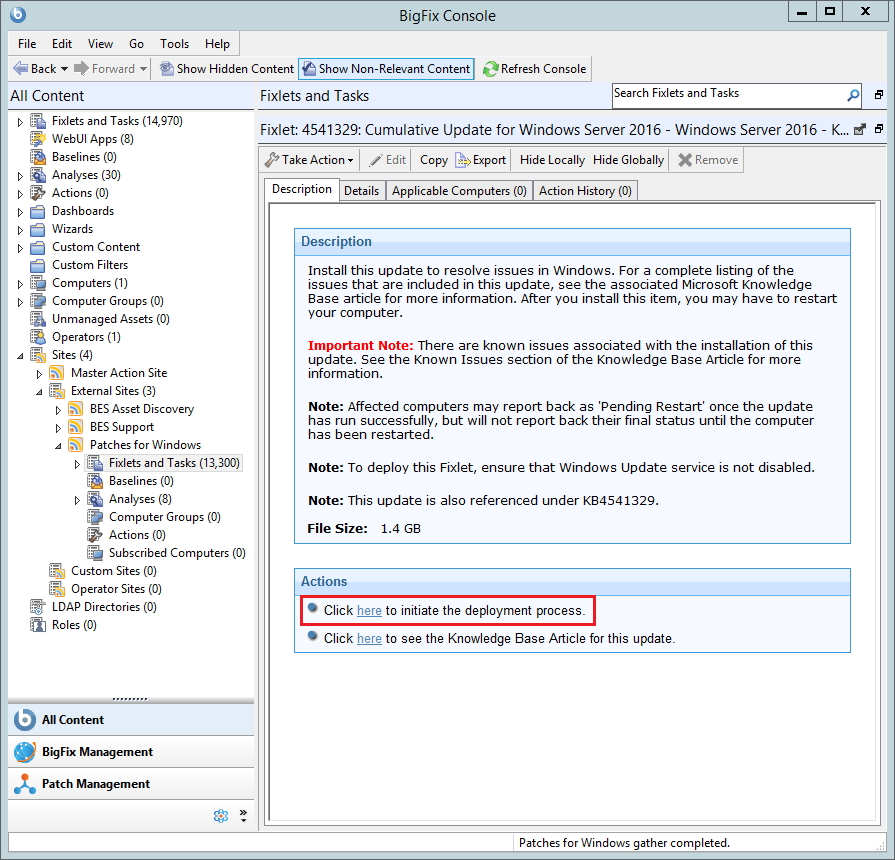895x860 pixels.
Task: Expand the Master Action Site node
Action: point(39,374)
